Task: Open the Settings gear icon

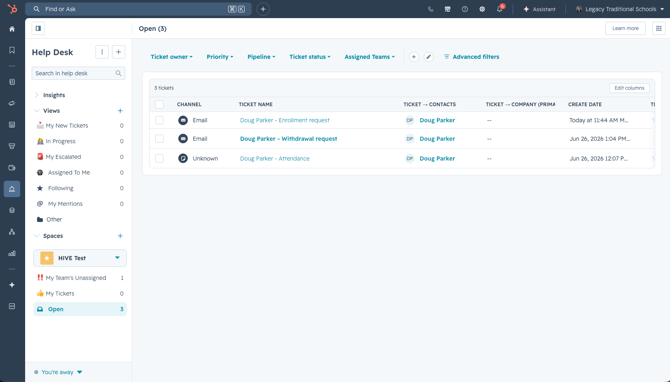Action: coord(482,9)
